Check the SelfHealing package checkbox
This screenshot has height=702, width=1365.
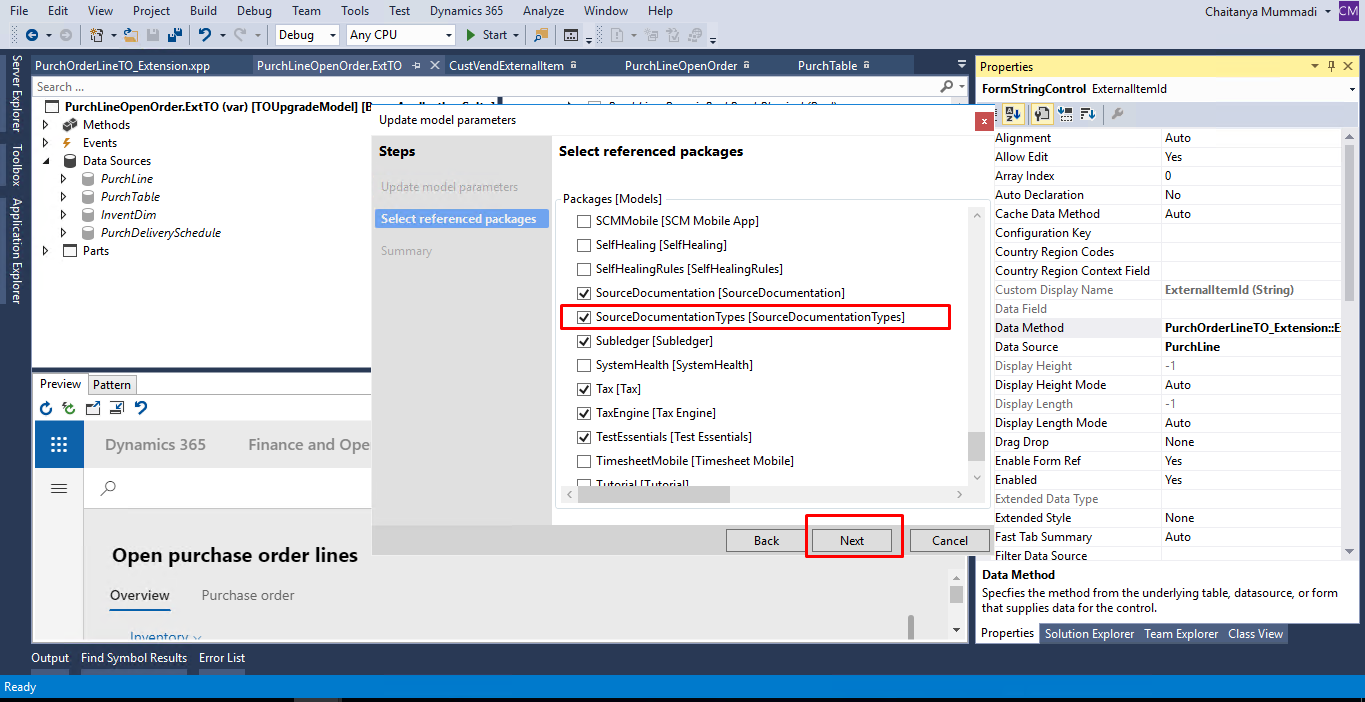(585, 245)
